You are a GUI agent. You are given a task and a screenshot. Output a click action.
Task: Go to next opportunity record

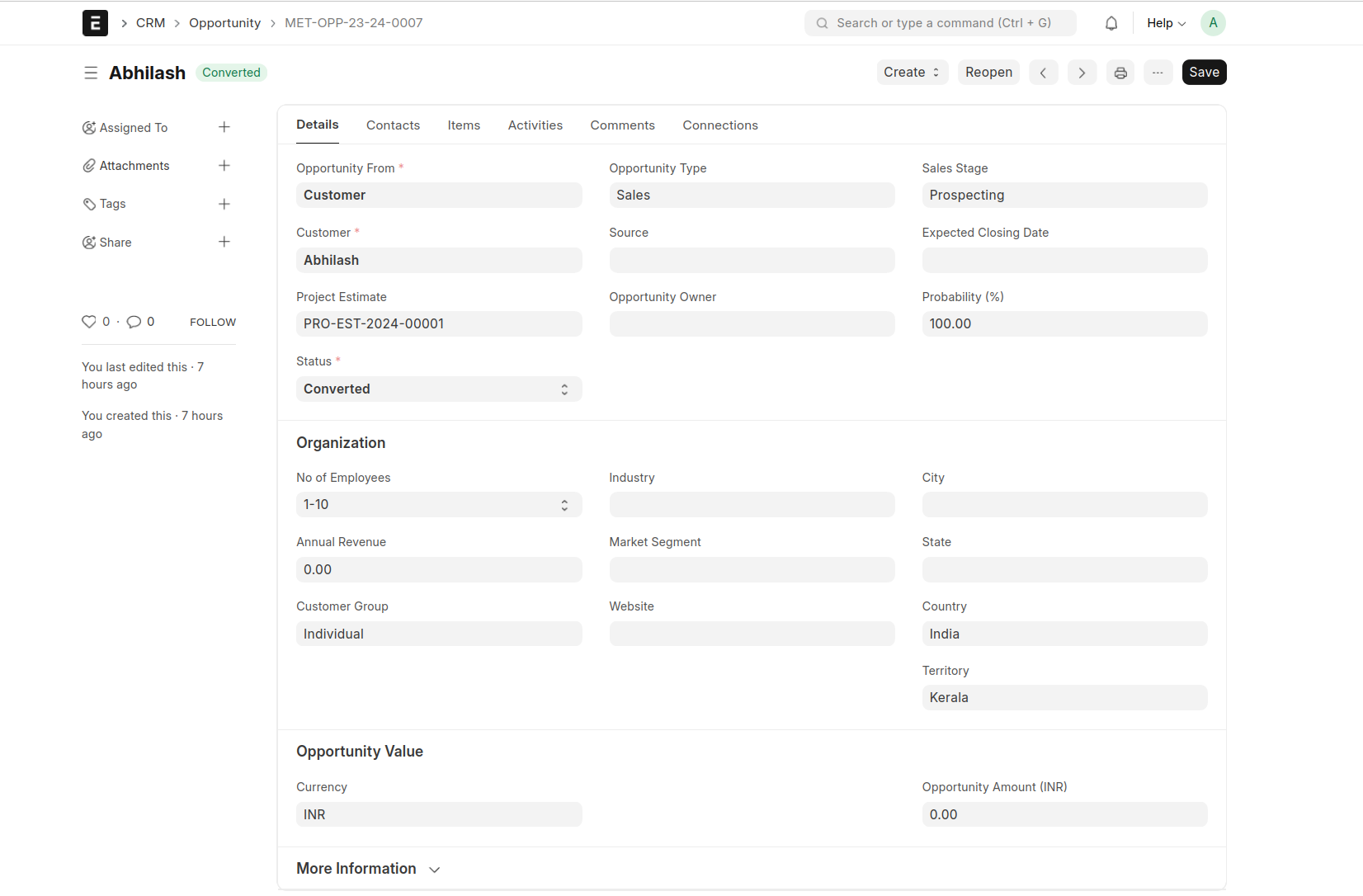pos(1082,73)
